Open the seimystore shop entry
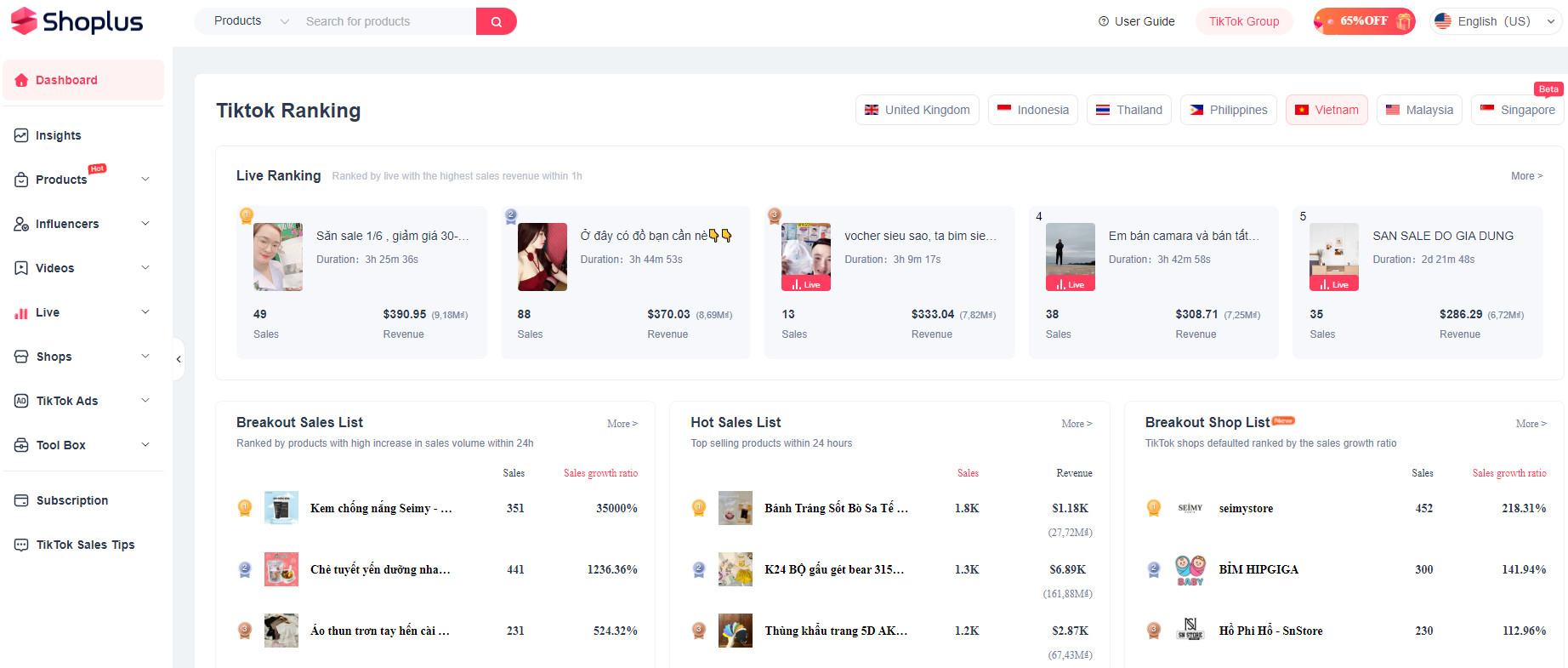The width and height of the screenshot is (1568, 668). 1246,508
